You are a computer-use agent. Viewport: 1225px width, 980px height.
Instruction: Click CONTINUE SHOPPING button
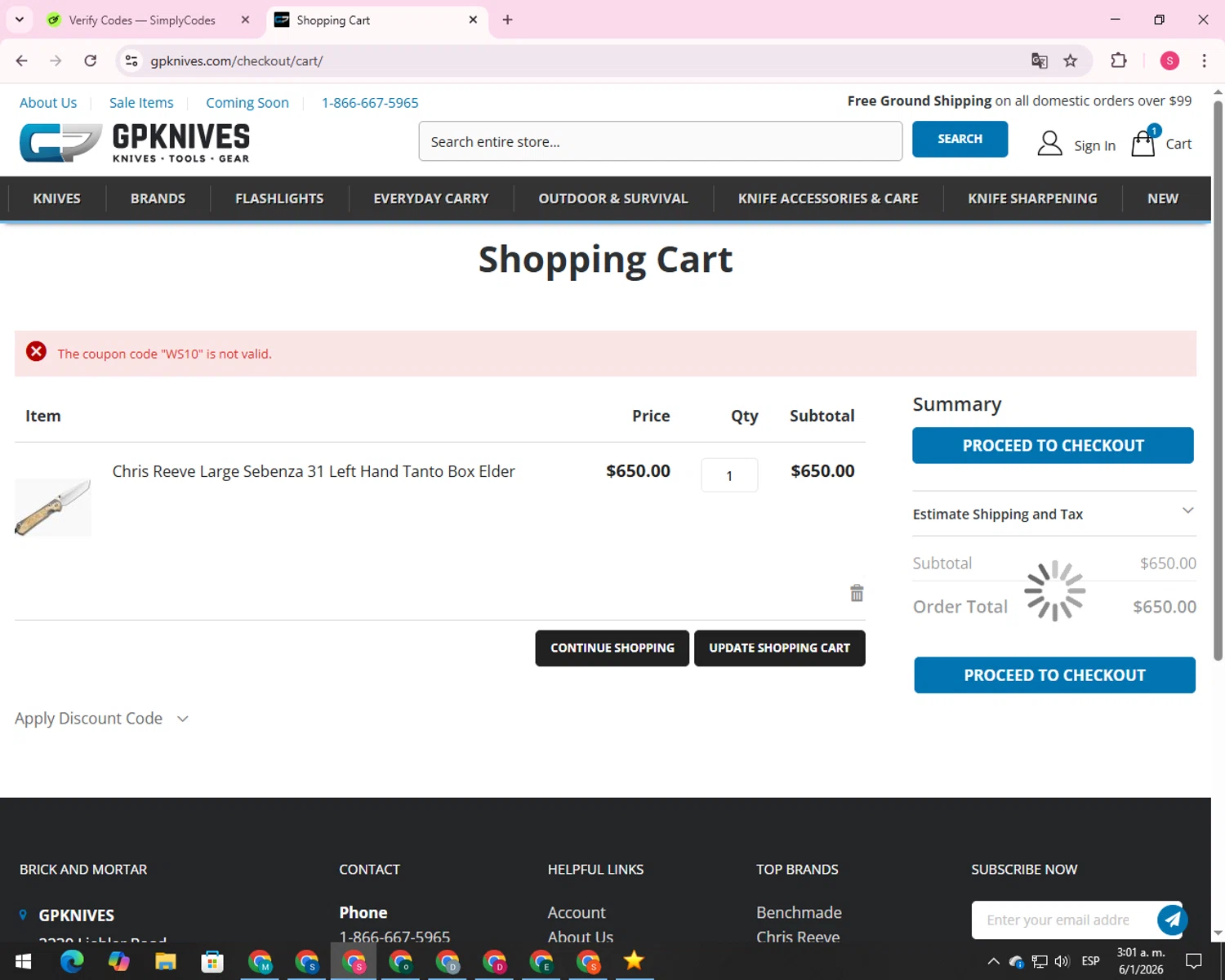[x=612, y=648]
